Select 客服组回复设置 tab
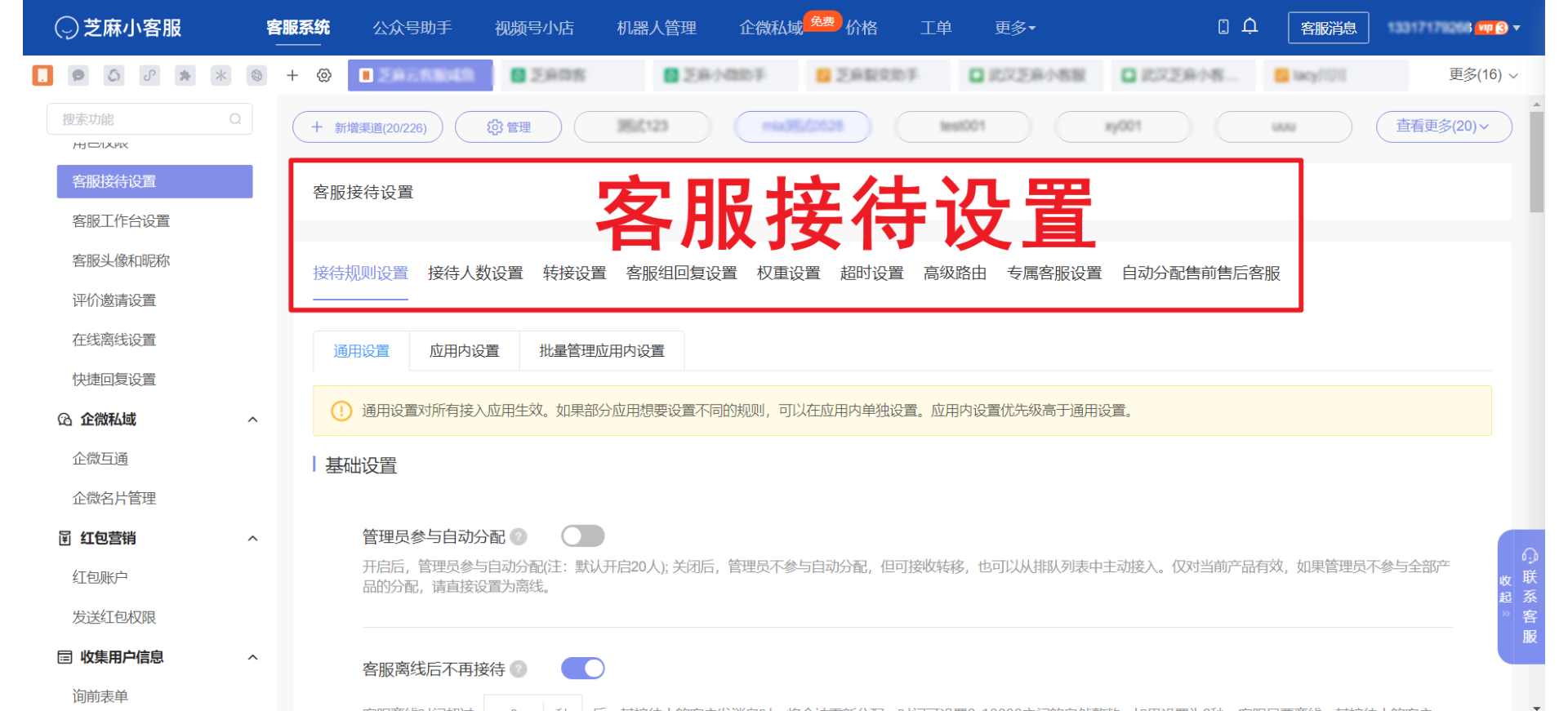The height and width of the screenshot is (711, 1568). (x=682, y=273)
